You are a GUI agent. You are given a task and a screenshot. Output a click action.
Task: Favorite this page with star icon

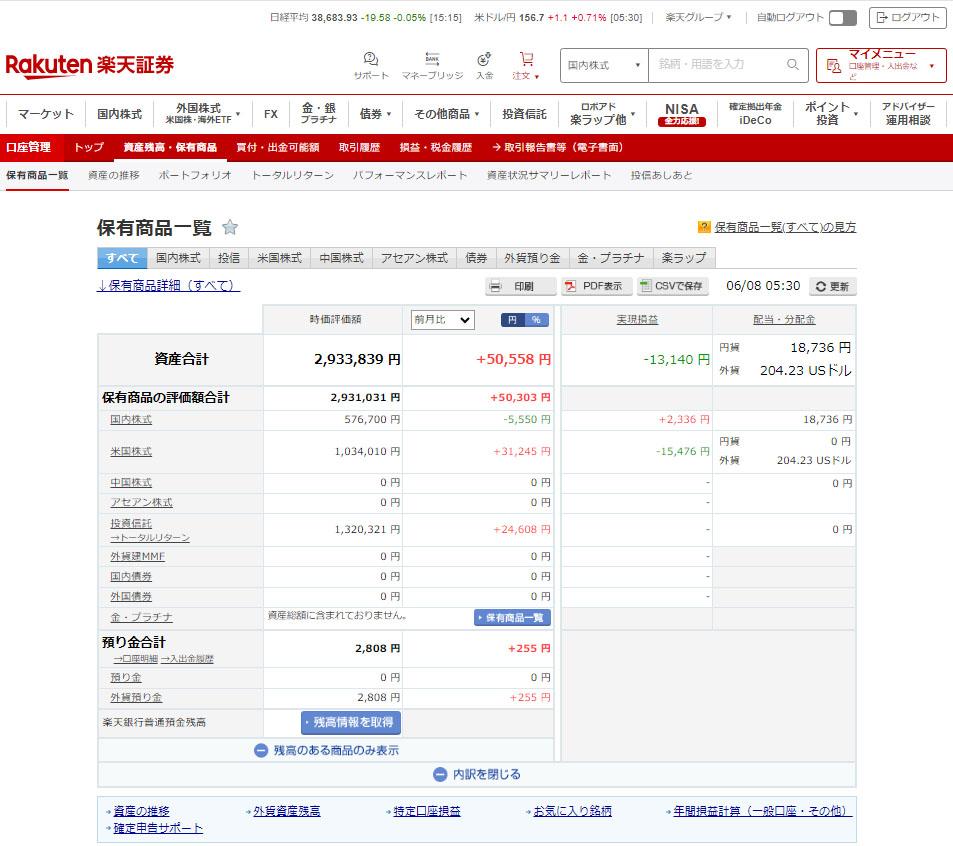(230, 227)
